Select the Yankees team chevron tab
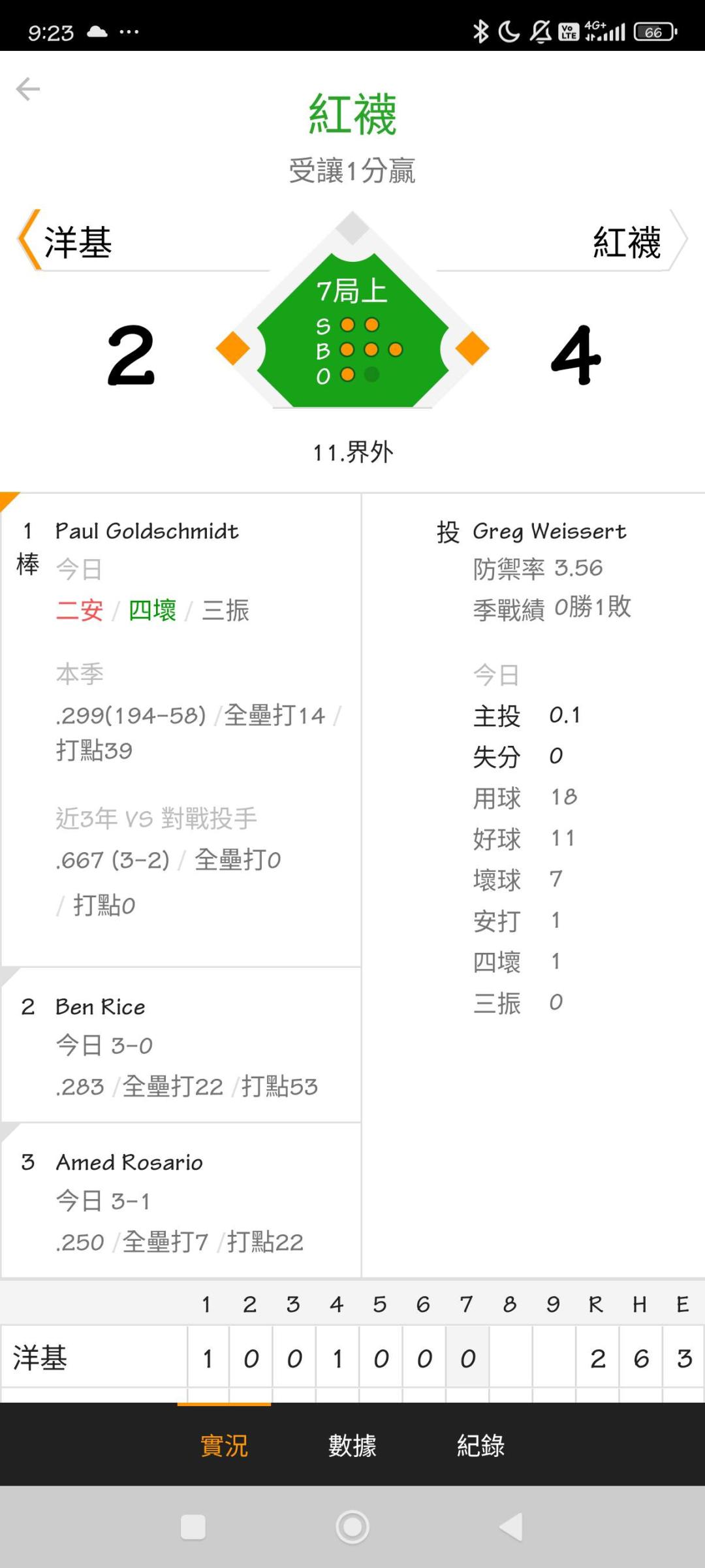The width and height of the screenshot is (705, 1568). click(x=142, y=240)
